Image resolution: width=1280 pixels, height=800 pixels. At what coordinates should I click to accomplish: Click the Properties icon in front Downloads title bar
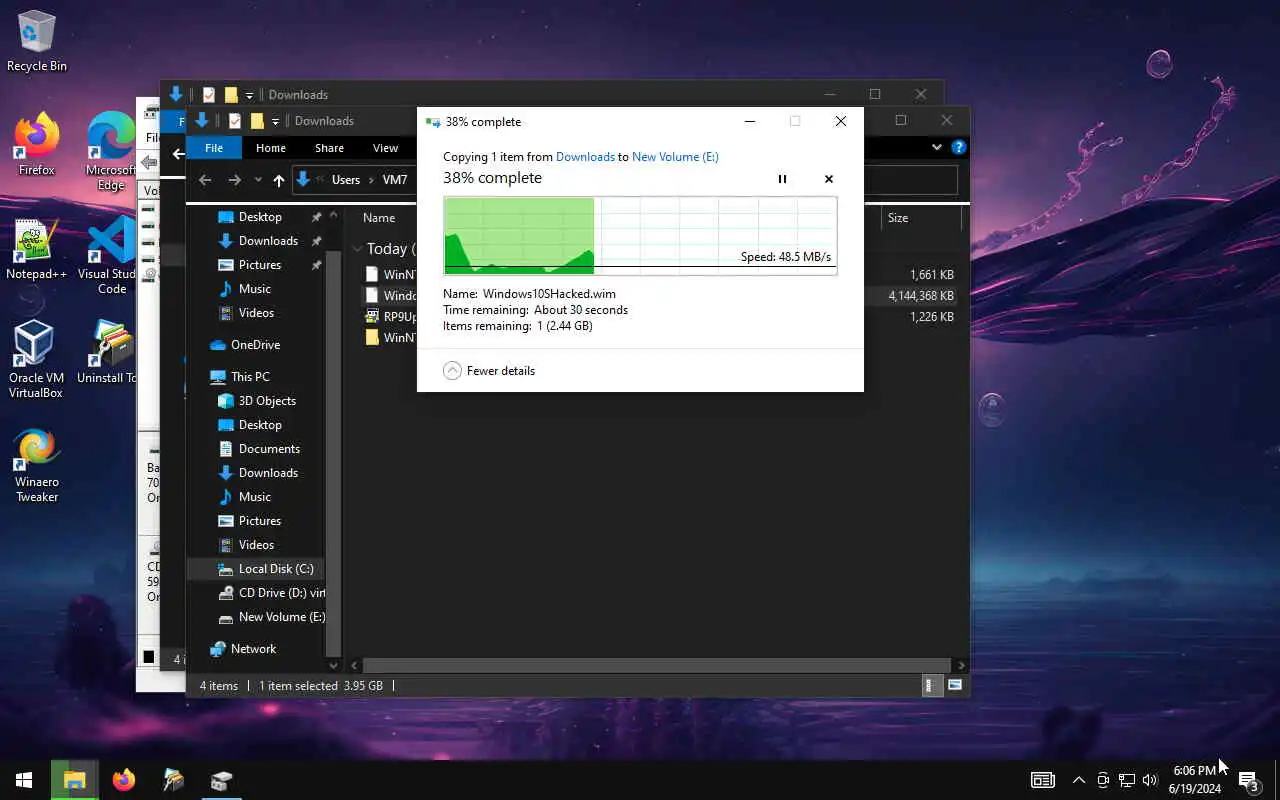[235, 121]
